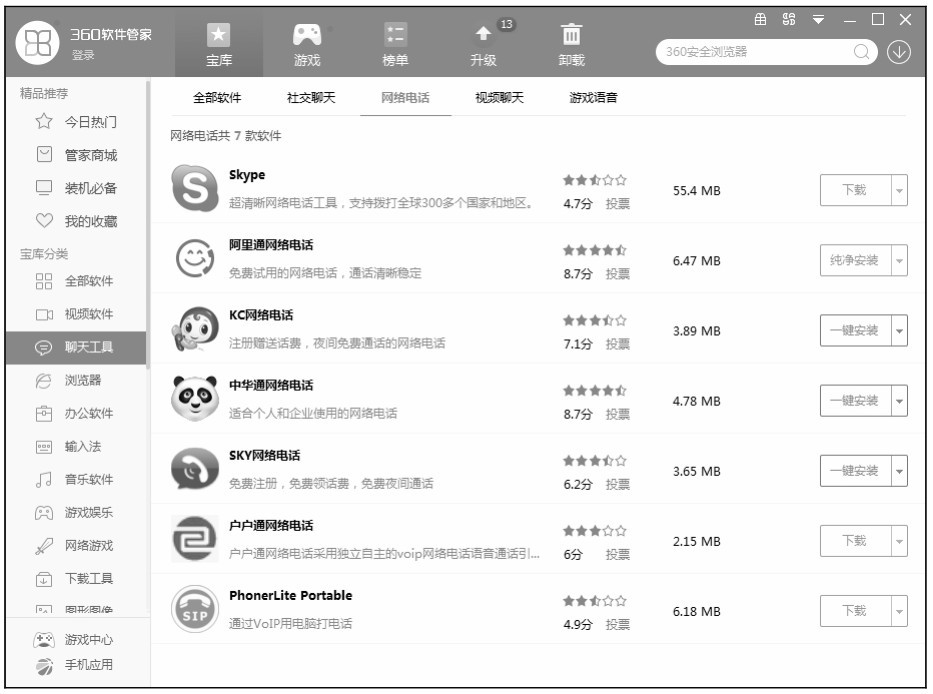The image size is (933, 694).
Task: Click 投票 for 中华通网络电话
Action: click(x=618, y=414)
